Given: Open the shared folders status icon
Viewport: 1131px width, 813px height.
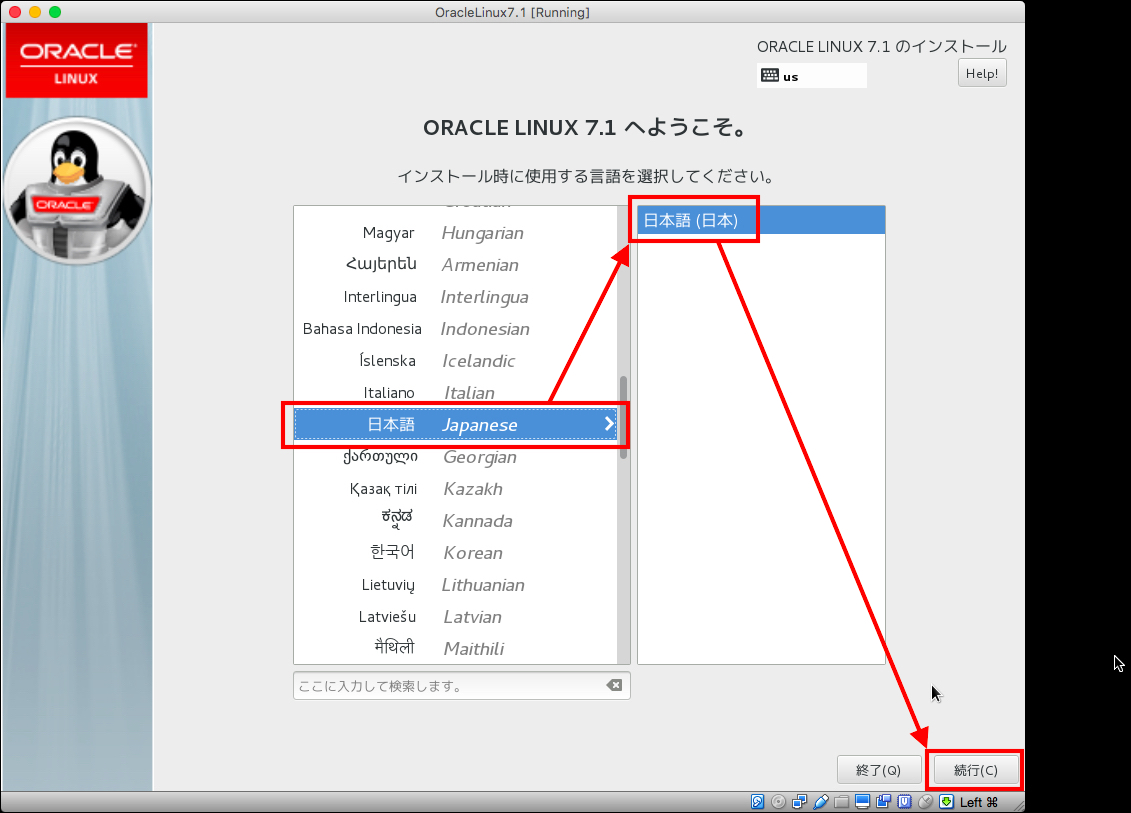Looking at the screenshot, I should (x=842, y=802).
